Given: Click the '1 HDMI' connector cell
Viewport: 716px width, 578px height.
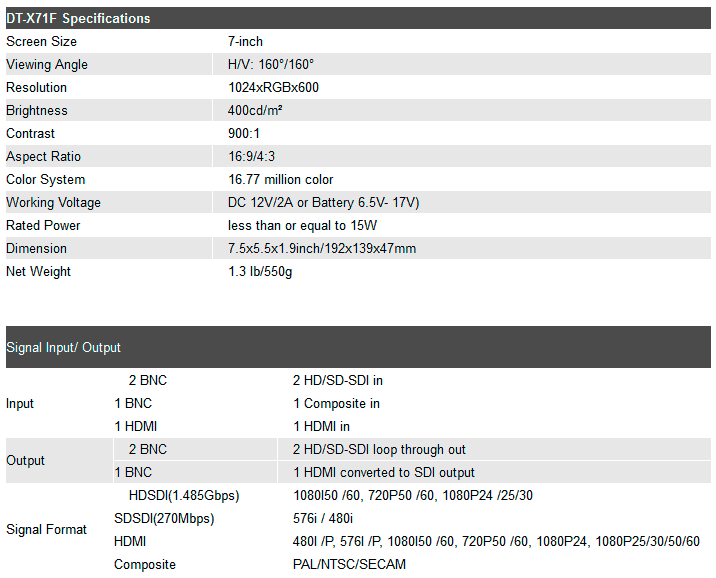Looking at the screenshot, I should (x=136, y=426).
